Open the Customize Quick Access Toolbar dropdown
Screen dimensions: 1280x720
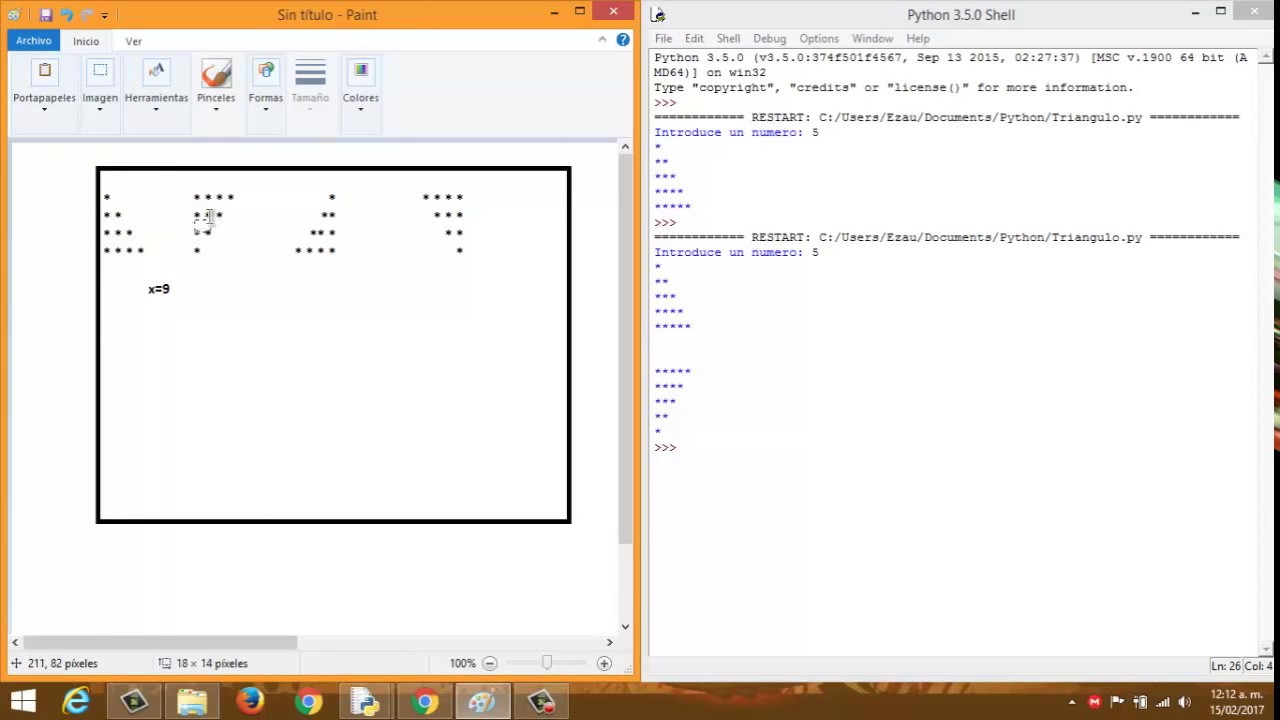point(105,15)
